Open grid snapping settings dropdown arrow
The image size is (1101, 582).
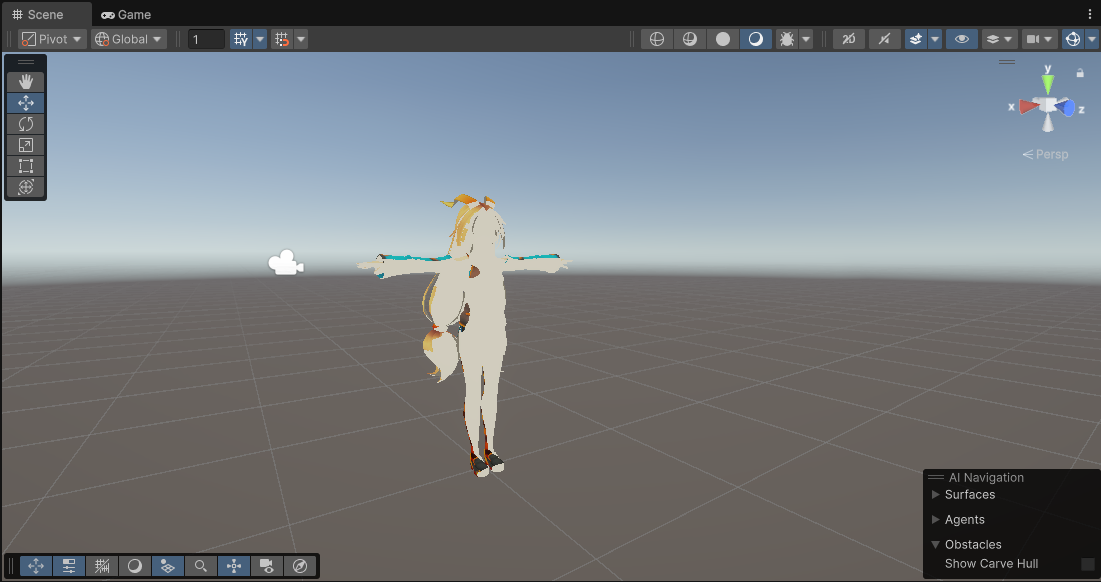point(301,39)
